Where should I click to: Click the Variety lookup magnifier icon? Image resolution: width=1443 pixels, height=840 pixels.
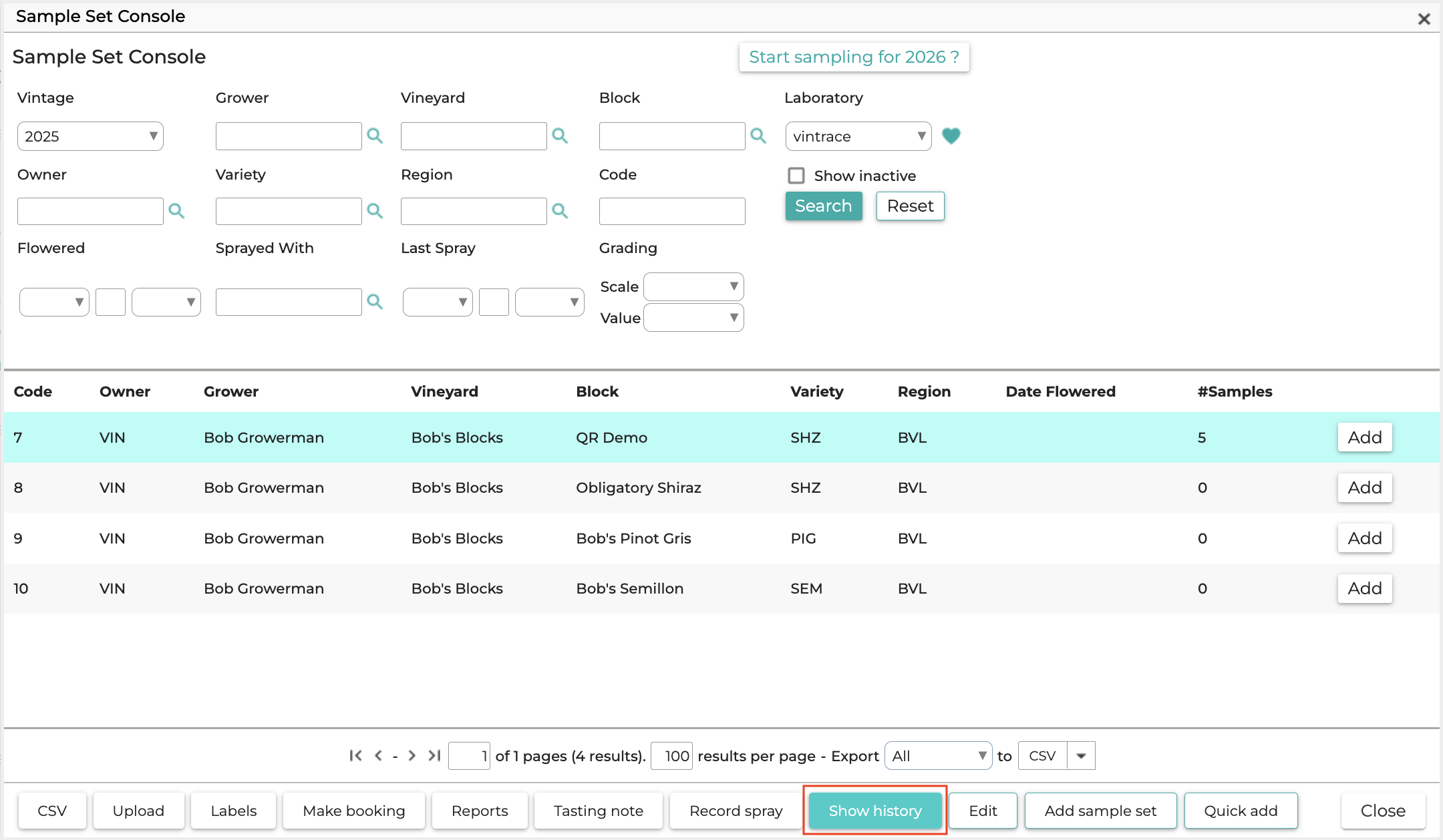(375, 211)
